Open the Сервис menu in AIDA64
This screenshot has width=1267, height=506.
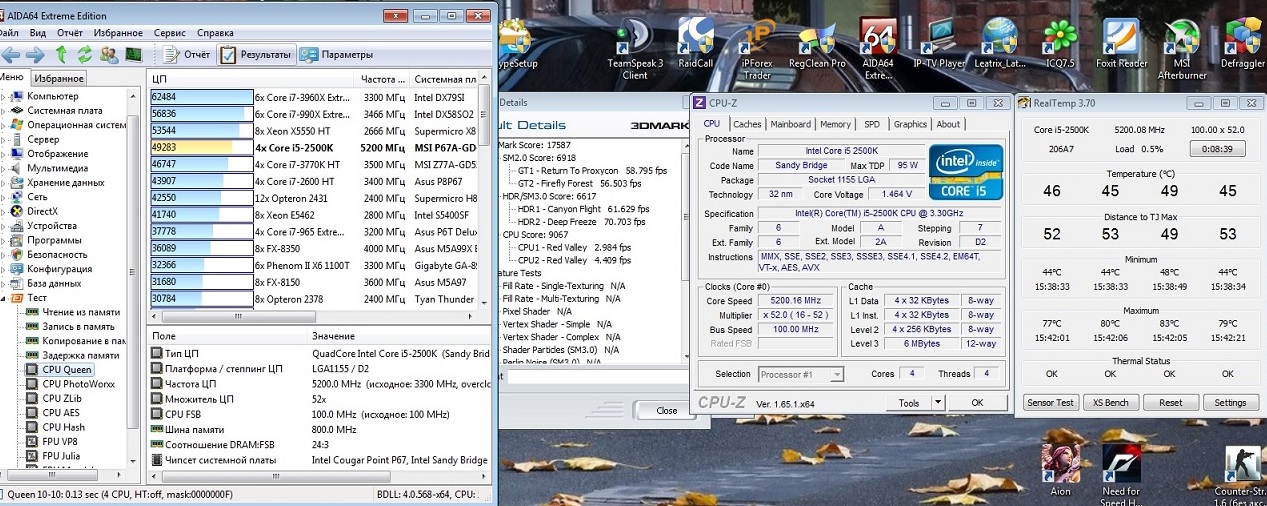click(169, 32)
